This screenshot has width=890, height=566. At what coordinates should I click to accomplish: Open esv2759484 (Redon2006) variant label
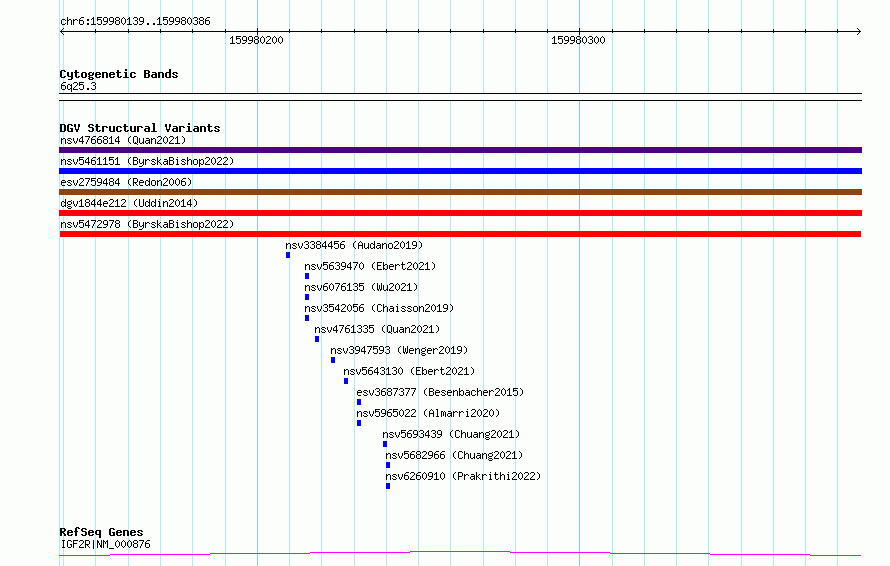pyautogui.click(x=126, y=182)
